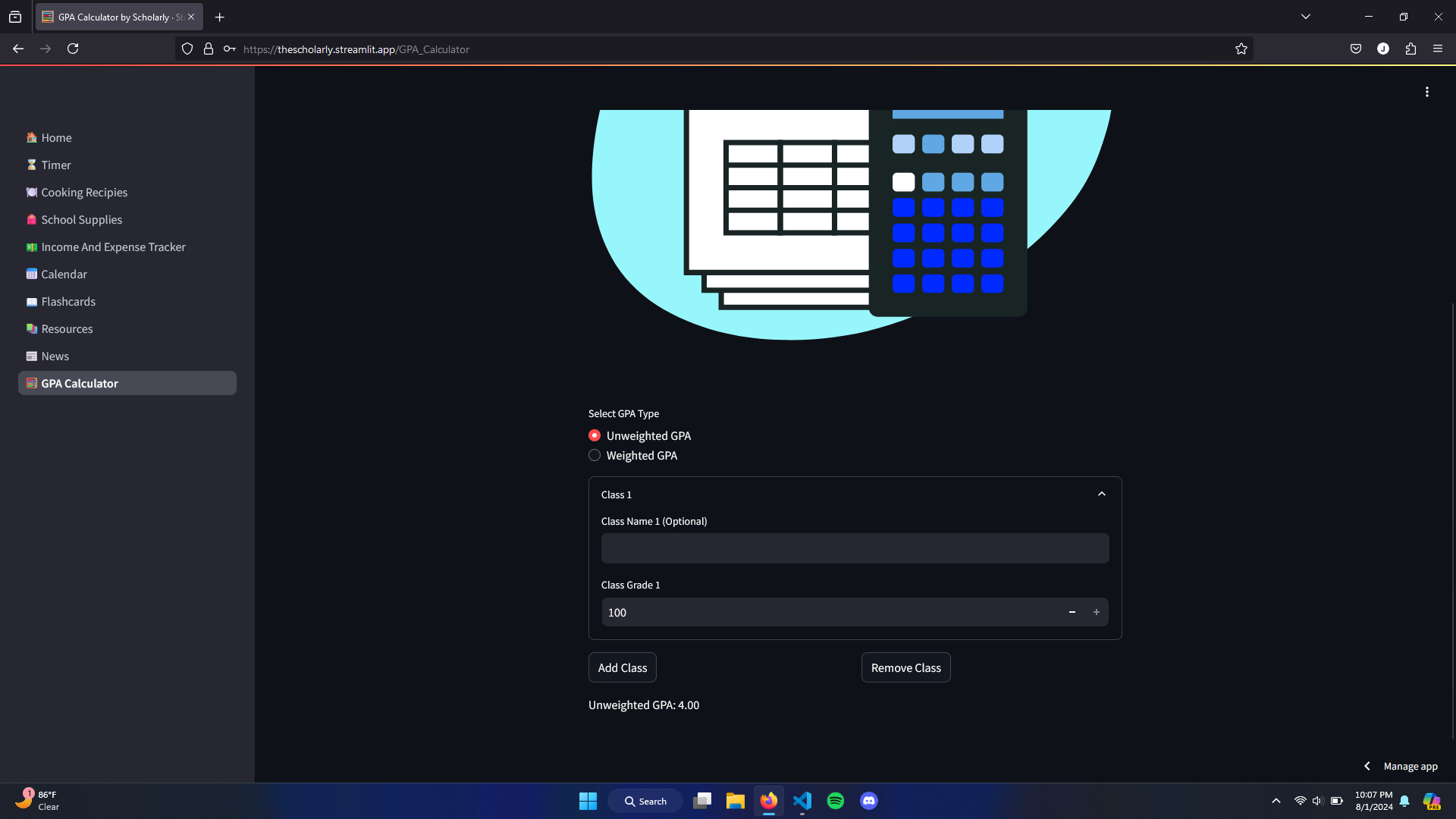Open Spotify from the taskbar
Screen dimensions: 1456x819
835,801
